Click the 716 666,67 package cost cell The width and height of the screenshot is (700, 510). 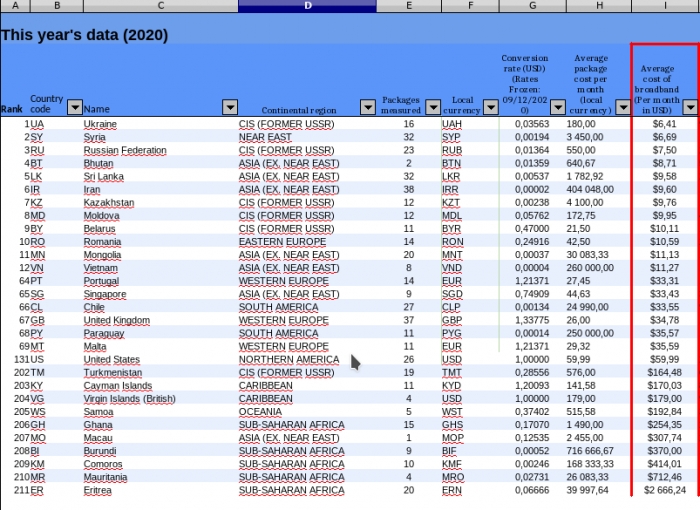coord(599,451)
